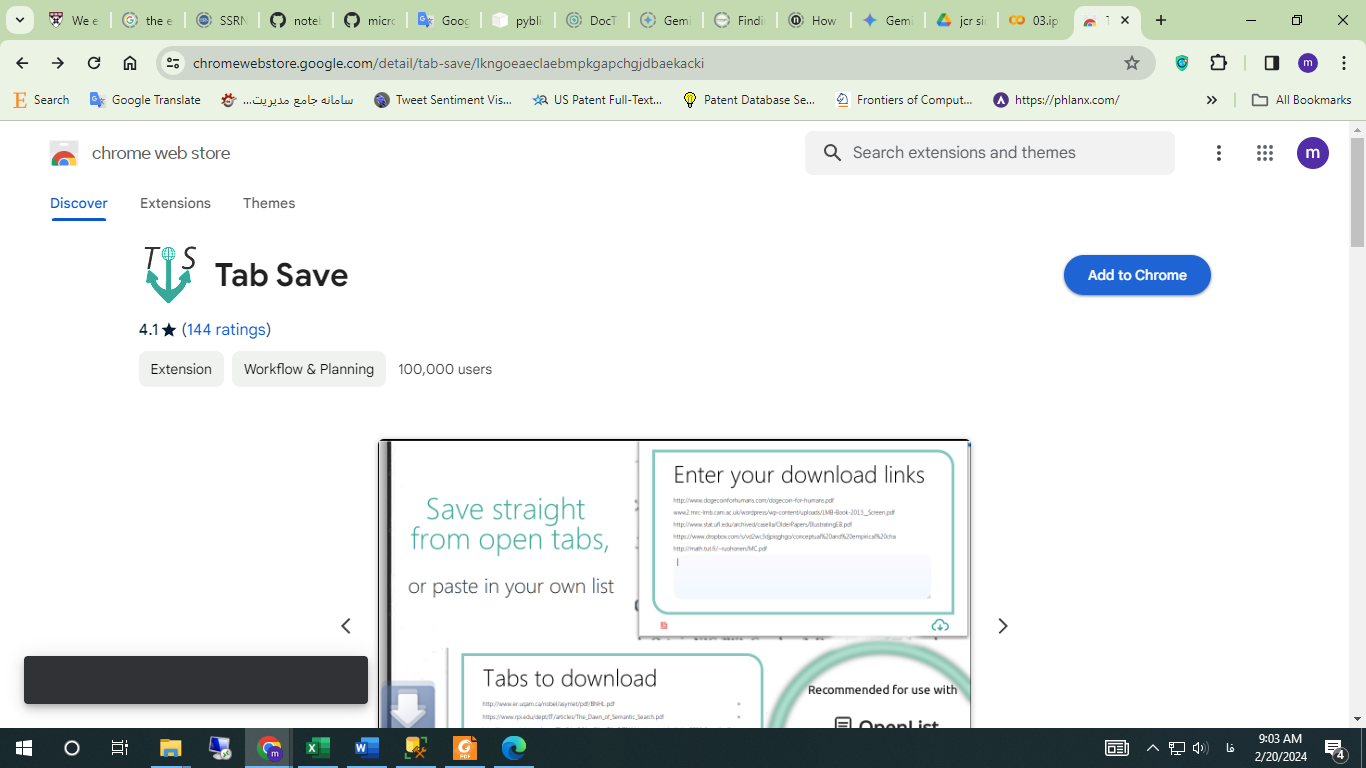Click the Tab Save screenshot preview

(x=674, y=584)
